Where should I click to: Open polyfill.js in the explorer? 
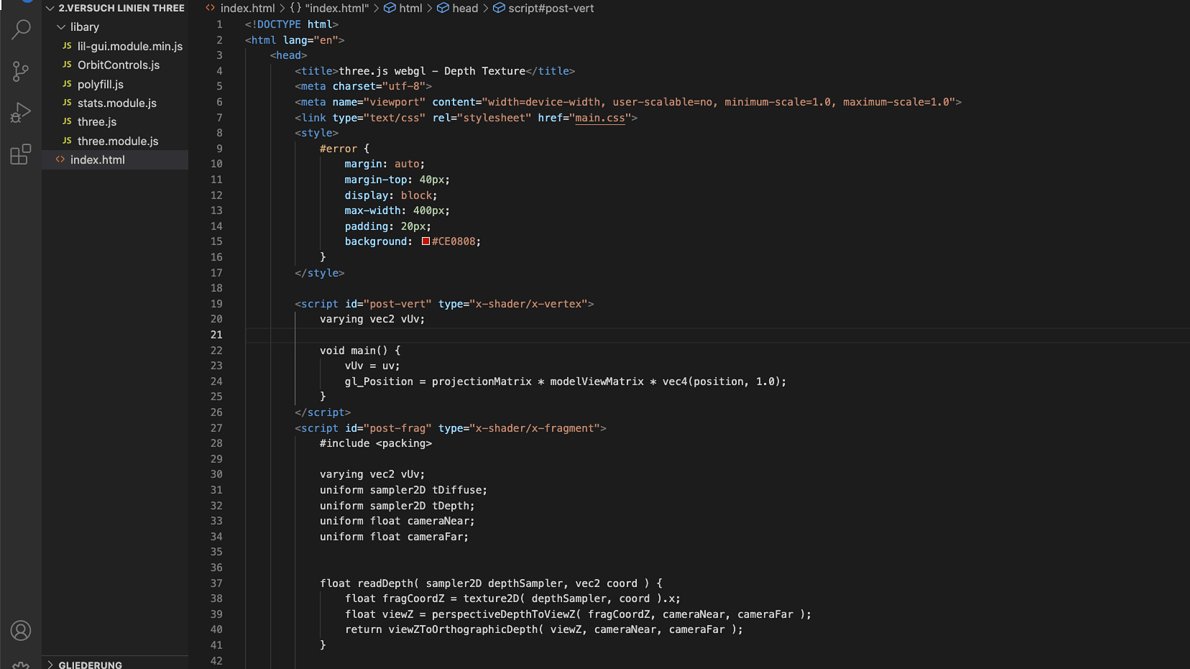(100, 84)
